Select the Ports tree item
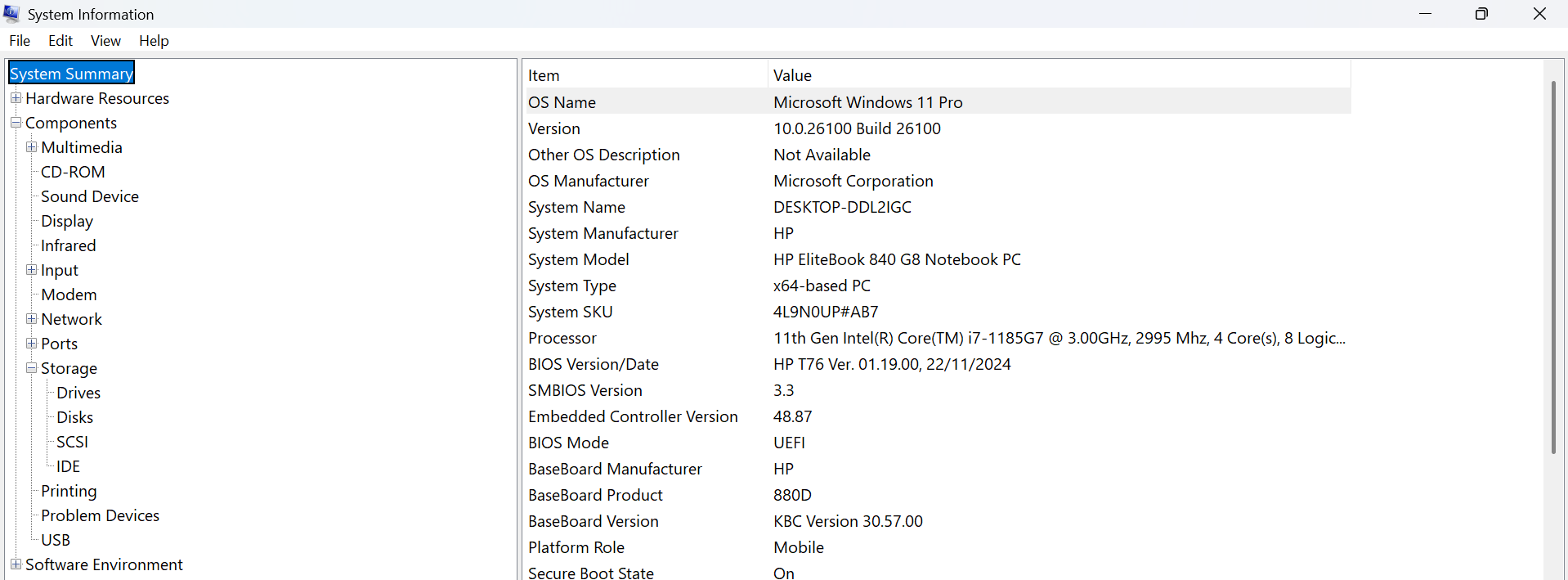This screenshot has width=1568, height=580. point(60,344)
